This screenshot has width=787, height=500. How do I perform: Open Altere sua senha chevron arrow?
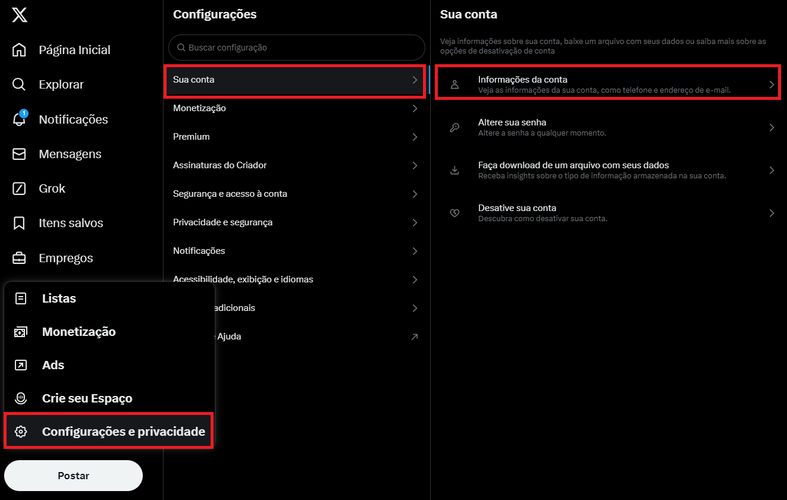(x=771, y=128)
